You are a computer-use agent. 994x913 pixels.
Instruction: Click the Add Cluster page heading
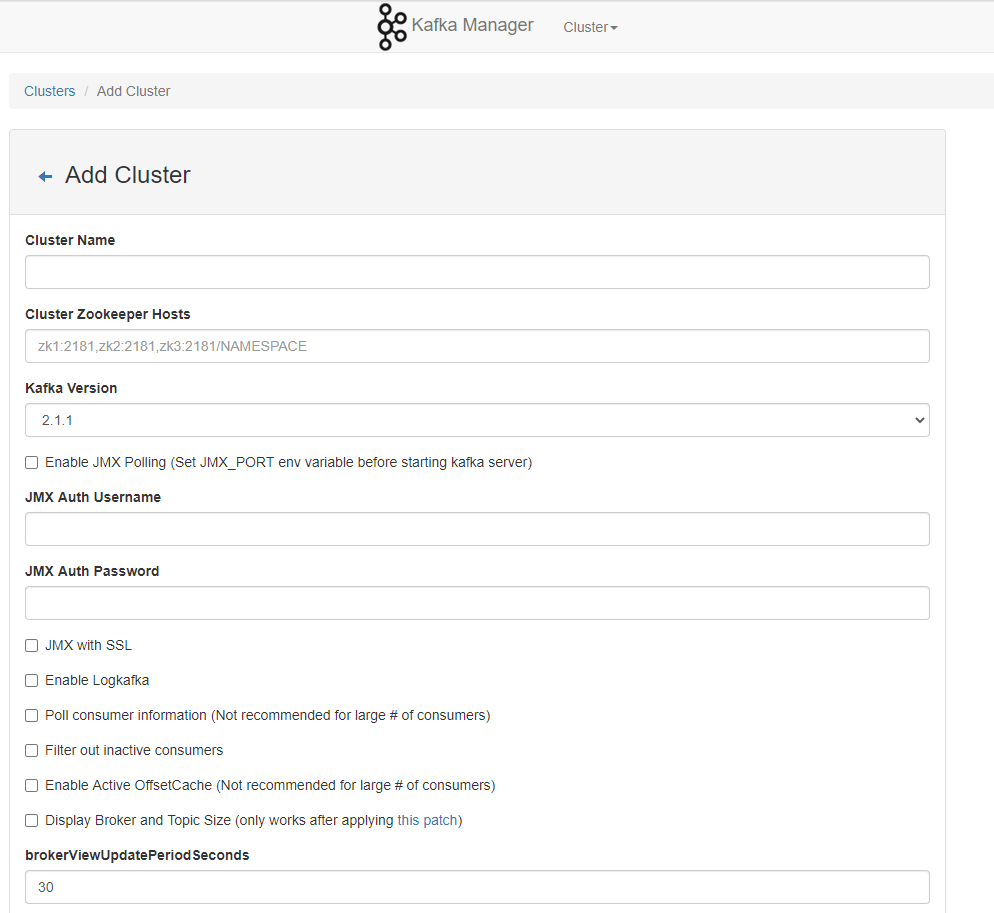pos(127,175)
